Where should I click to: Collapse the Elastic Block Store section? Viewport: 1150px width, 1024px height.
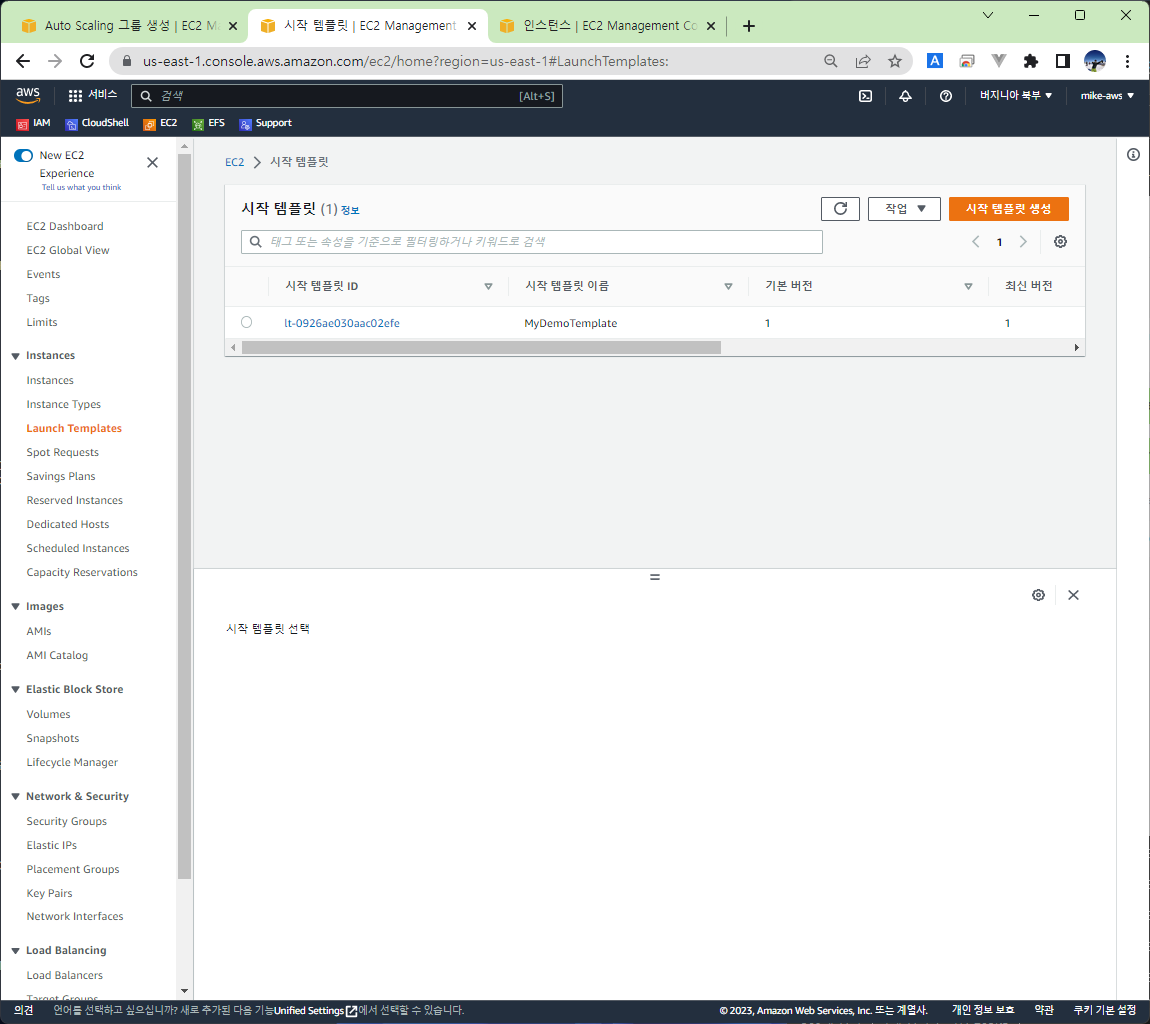coord(15,690)
